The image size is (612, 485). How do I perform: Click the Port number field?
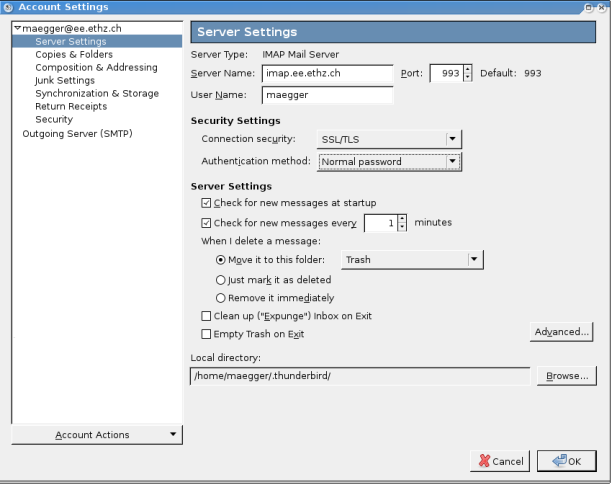point(447,73)
